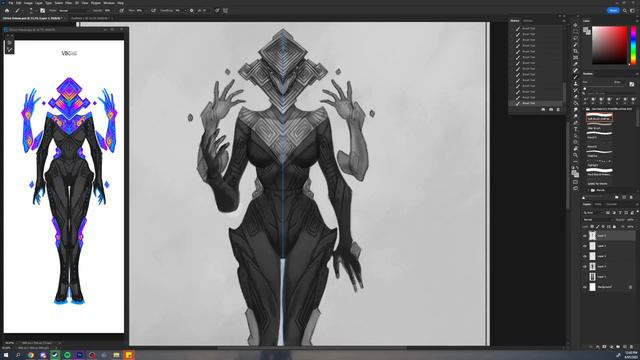Create new adjustment layer icon
The width and height of the screenshot is (640, 360).
[x=611, y=347]
